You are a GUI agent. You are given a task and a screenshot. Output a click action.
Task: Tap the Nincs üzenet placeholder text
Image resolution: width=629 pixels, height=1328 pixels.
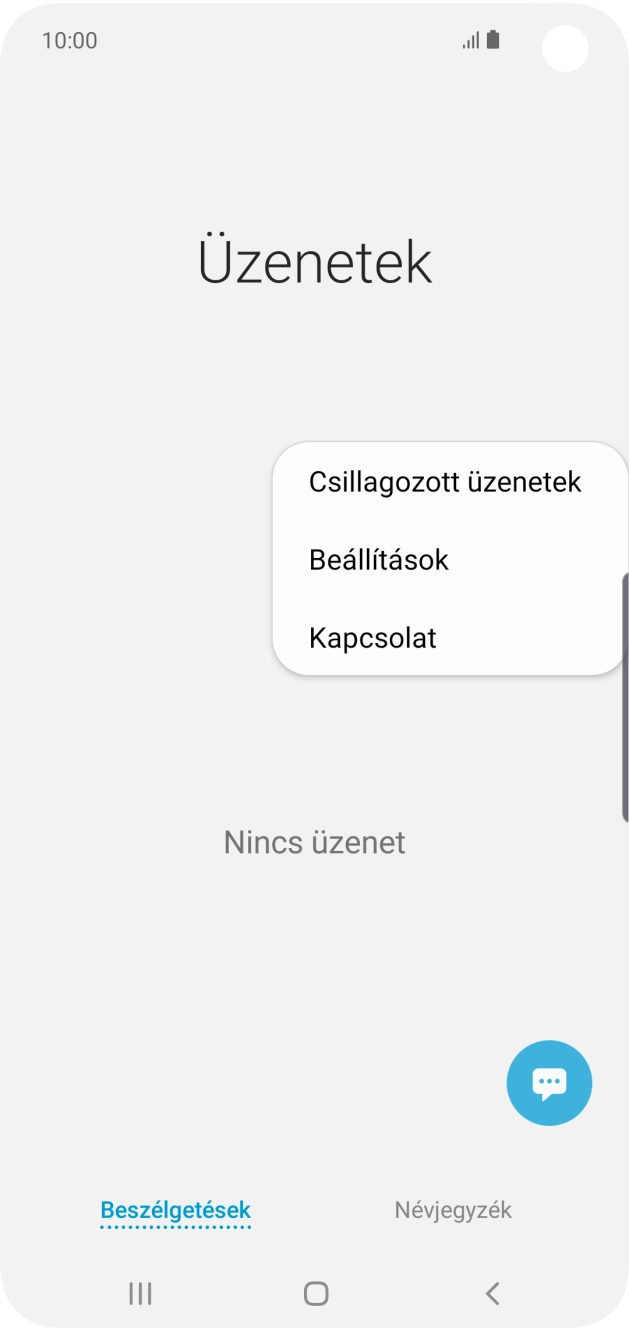click(314, 842)
